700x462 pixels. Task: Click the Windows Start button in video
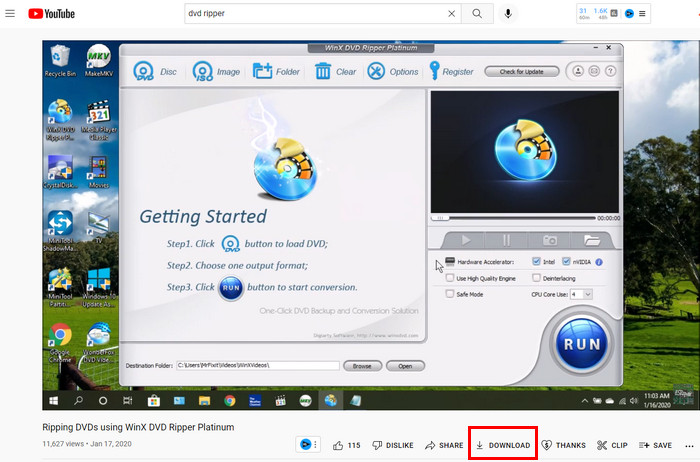(54, 401)
